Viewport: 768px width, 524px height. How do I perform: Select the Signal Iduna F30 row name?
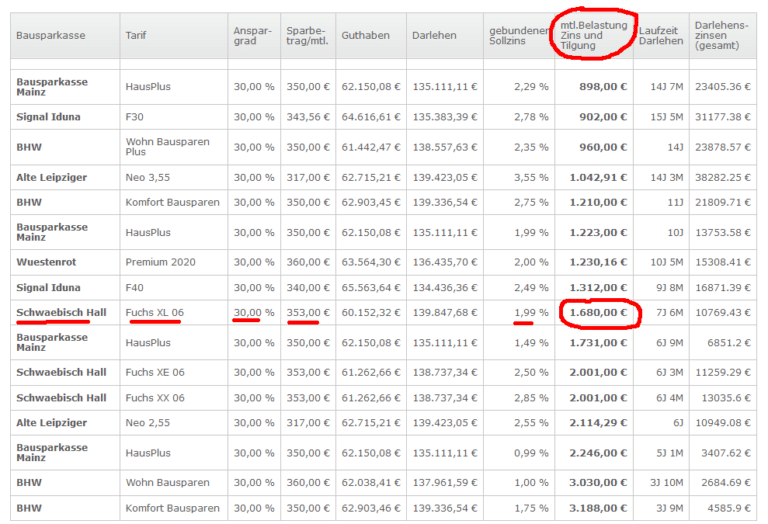48,117
